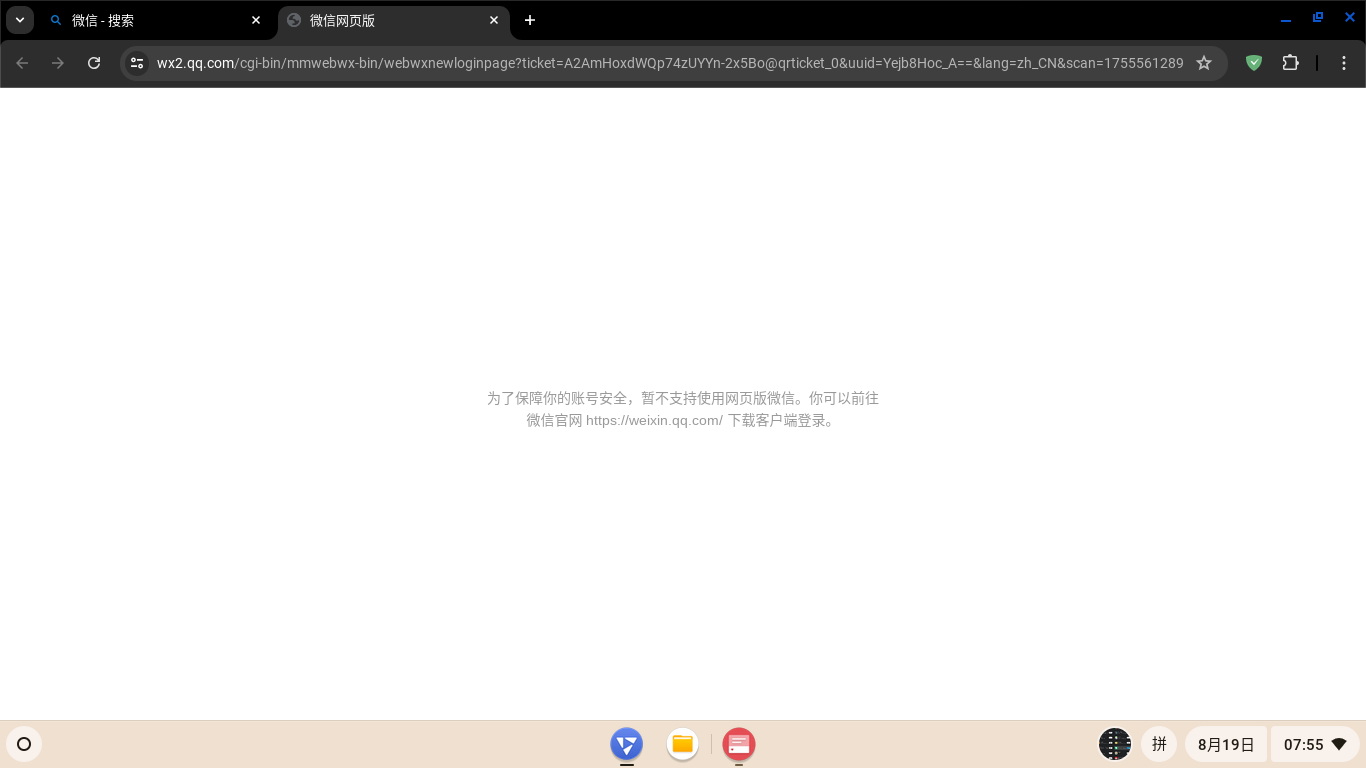Open the Files app in shelf
1366x768 pixels.
(683, 744)
